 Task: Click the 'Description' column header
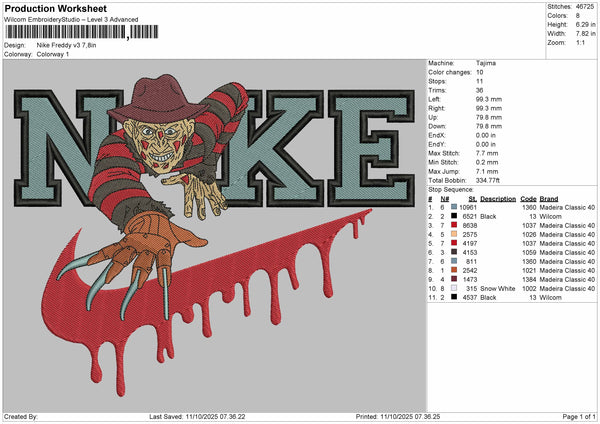pyautogui.click(x=498, y=199)
